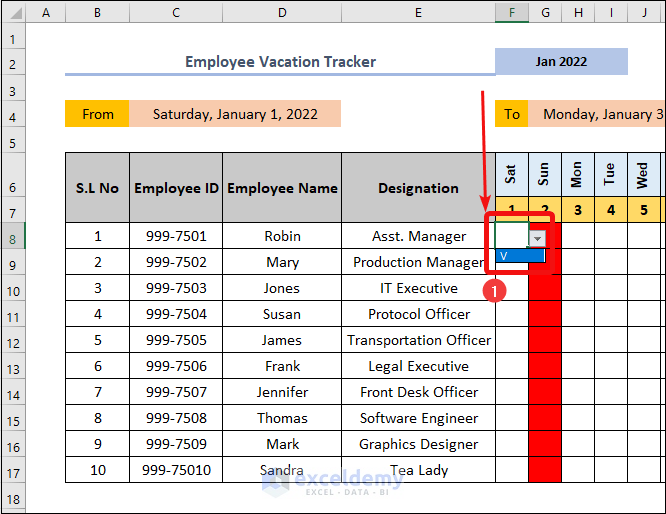This screenshot has height=514, width=666.
Task: Click the select-all corner of the sheet
Action: coord(12,13)
